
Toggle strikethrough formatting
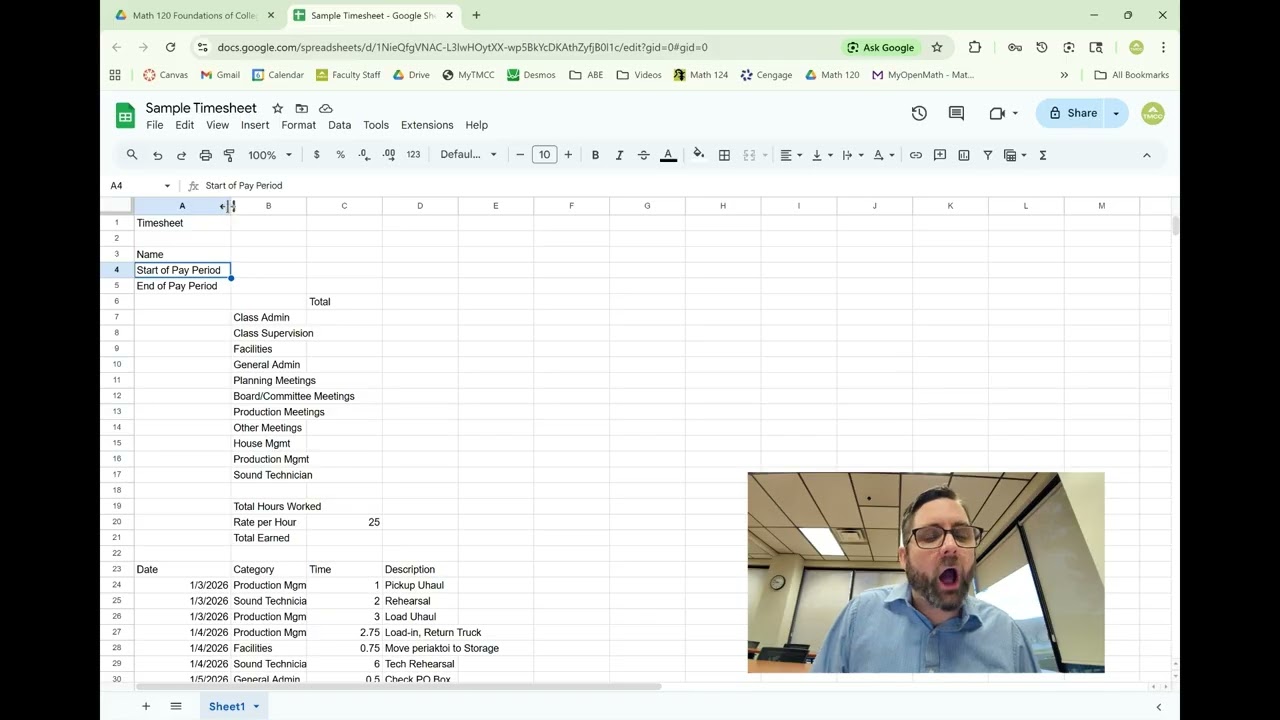pos(643,155)
